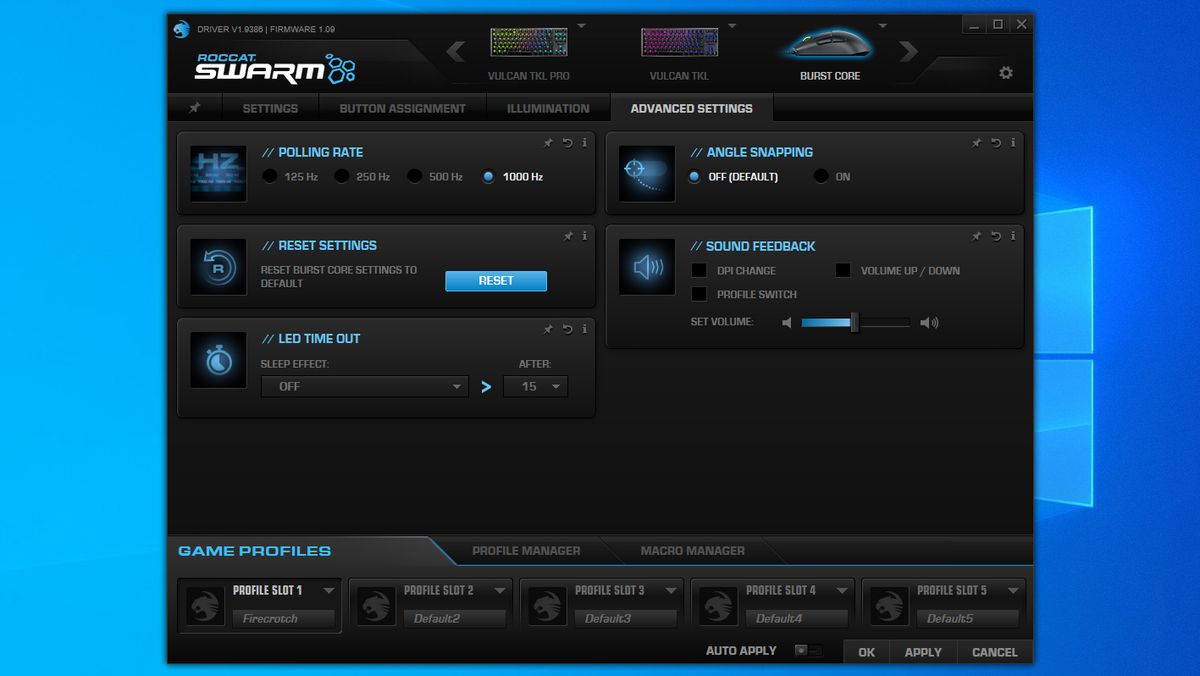This screenshot has width=1200, height=676.
Task: Expand Profile Slot 3 menu arrow
Action: pos(670,591)
